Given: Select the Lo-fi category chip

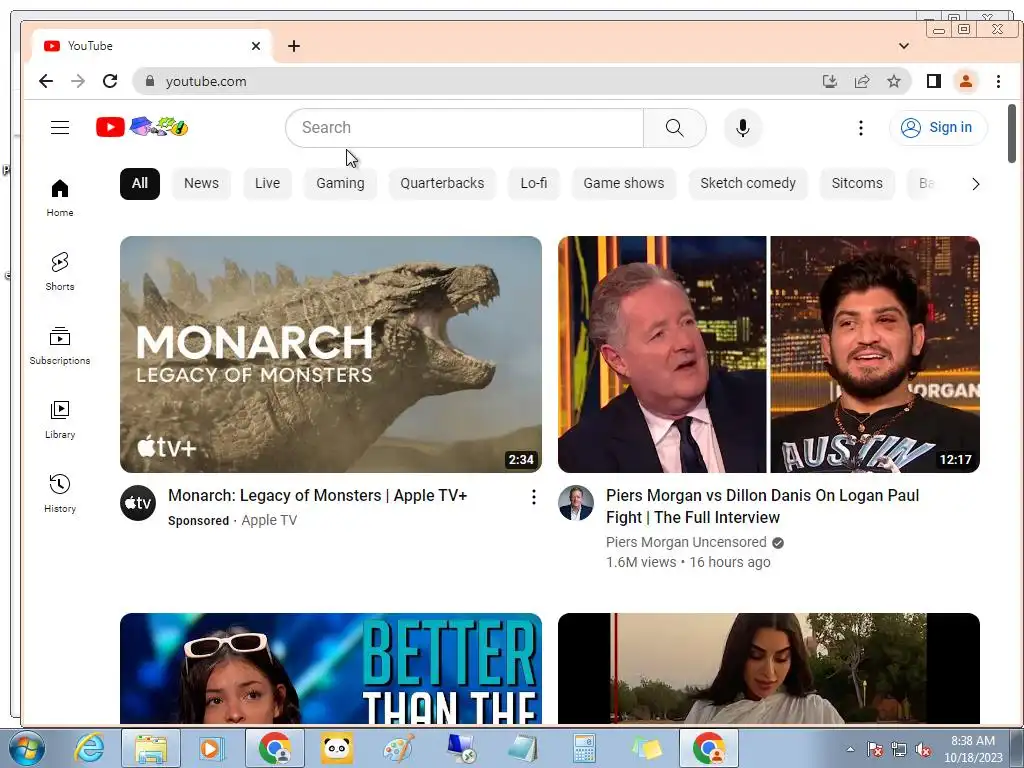Looking at the screenshot, I should [x=534, y=184].
